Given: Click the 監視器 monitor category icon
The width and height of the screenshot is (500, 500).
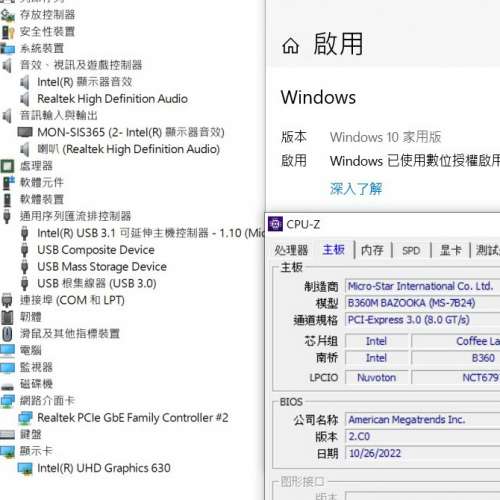Looking at the screenshot, I should pos(7,367).
